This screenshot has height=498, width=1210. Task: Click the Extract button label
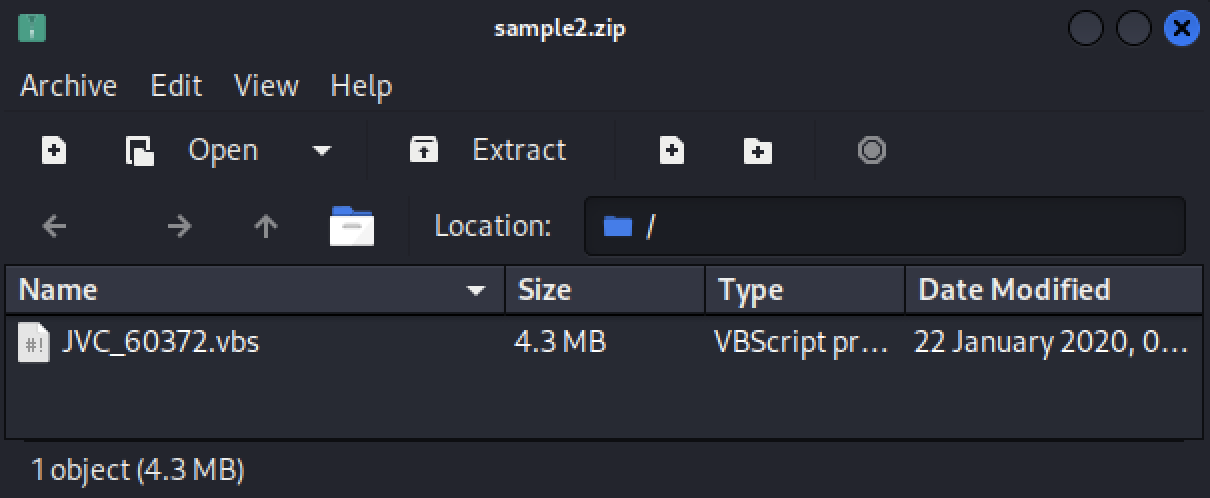pyautogui.click(x=519, y=151)
